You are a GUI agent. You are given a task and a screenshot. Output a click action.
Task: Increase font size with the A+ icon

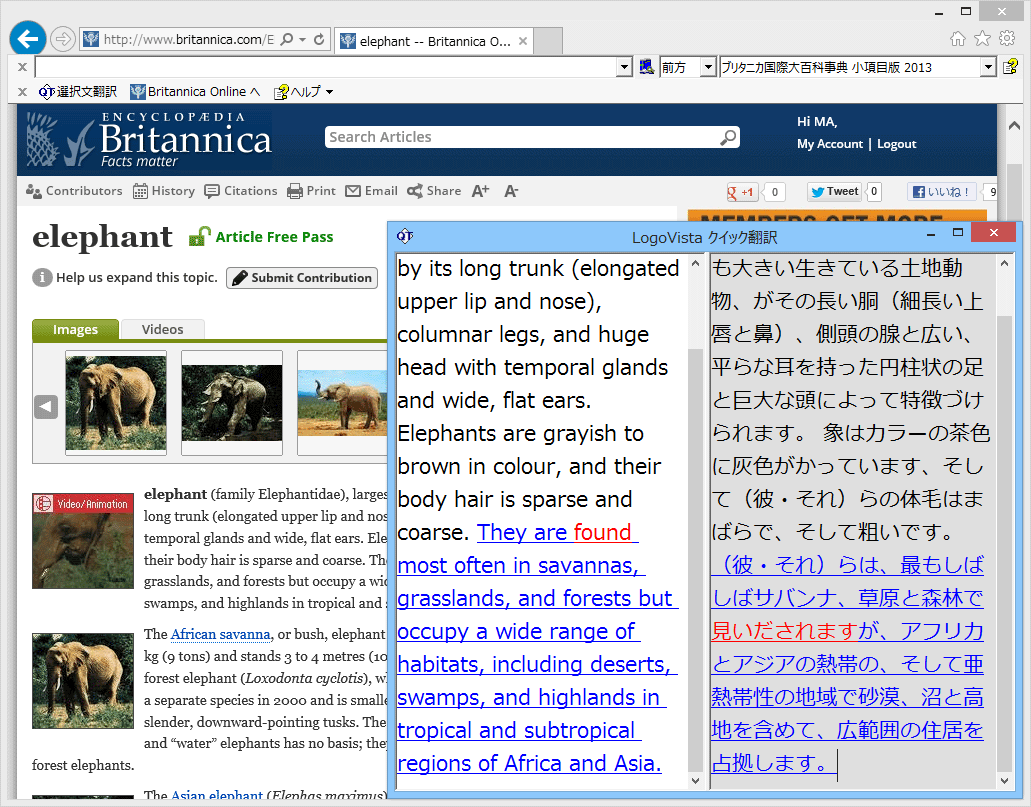coord(480,191)
